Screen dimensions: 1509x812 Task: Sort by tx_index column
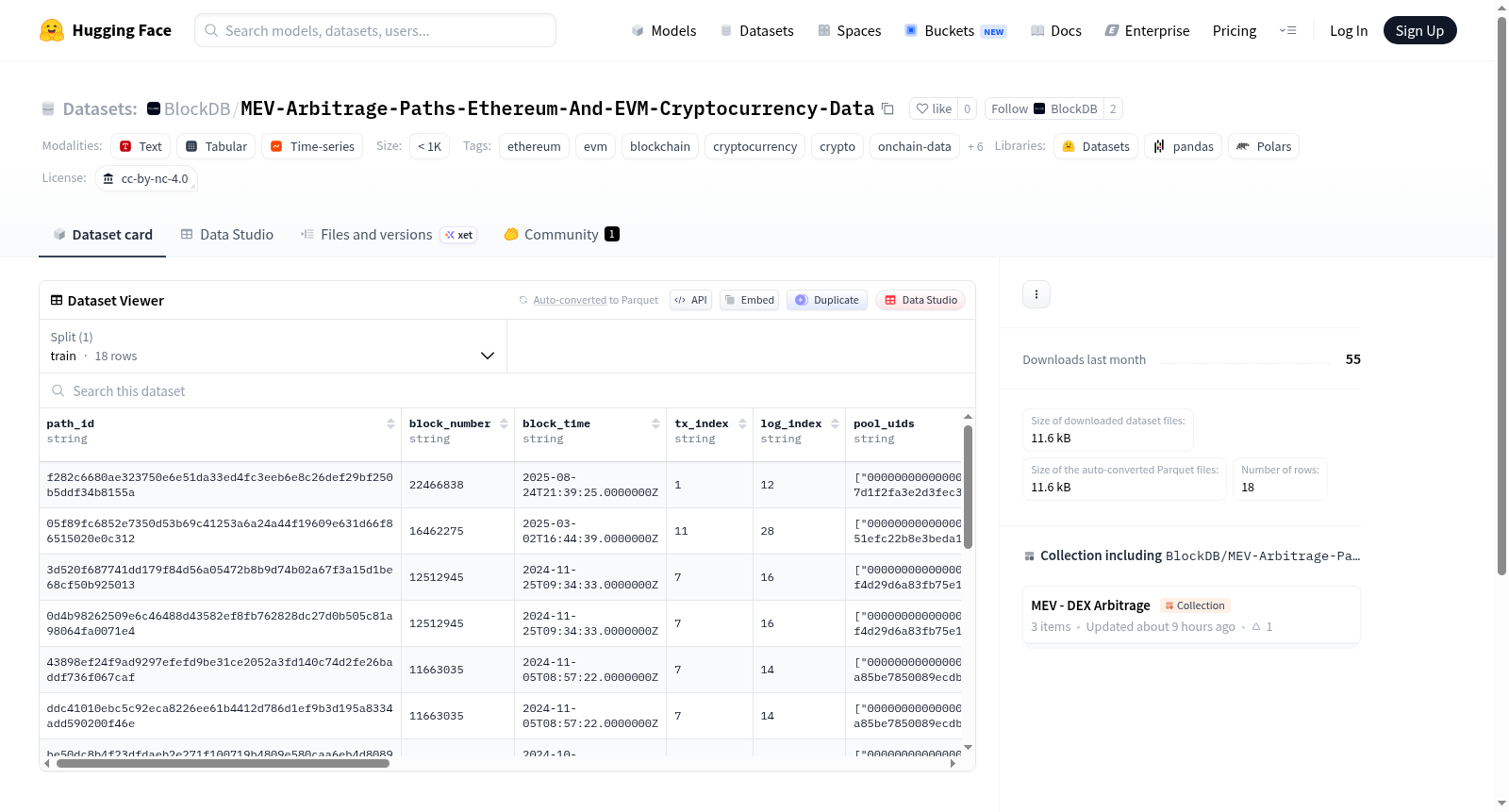coord(742,423)
